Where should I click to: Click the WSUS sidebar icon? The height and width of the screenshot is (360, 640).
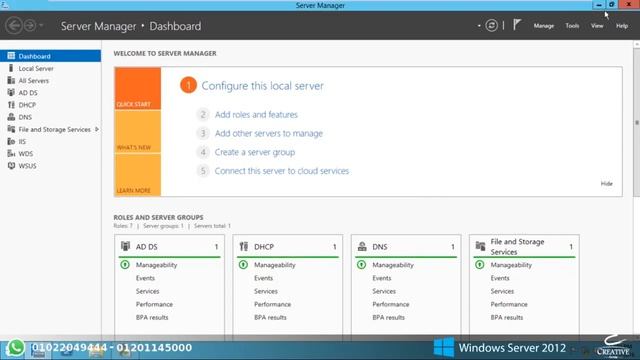click(11, 166)
